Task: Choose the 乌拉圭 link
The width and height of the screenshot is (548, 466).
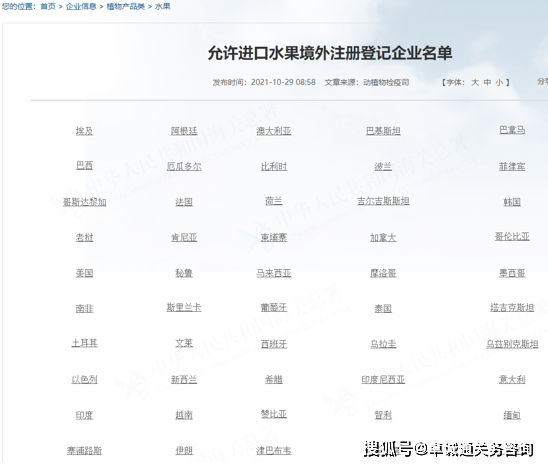Action: point(383,344)
